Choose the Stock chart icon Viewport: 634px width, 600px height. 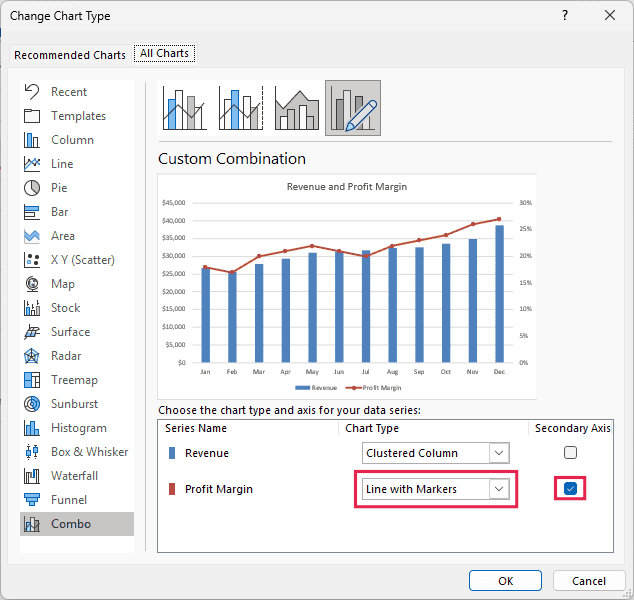pyautogui.click(x=32, y=308)
